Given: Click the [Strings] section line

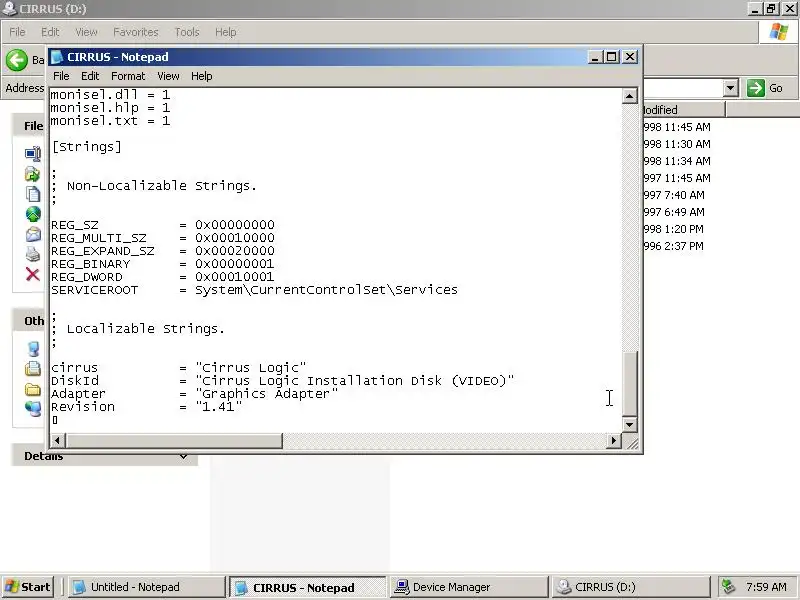Looking at the screenshot, I should 87,147.
